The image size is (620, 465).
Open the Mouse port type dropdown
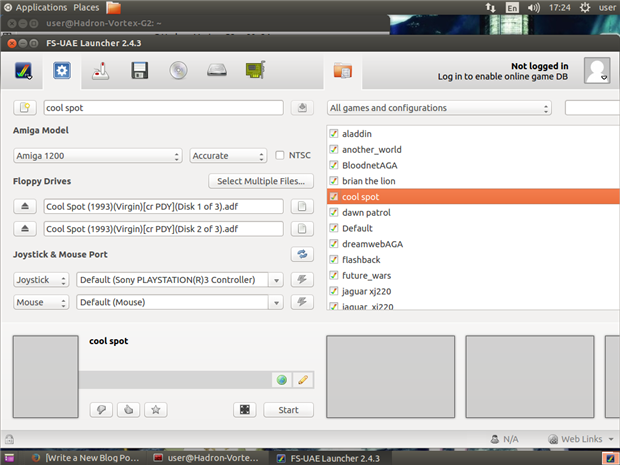coord(41,302)
